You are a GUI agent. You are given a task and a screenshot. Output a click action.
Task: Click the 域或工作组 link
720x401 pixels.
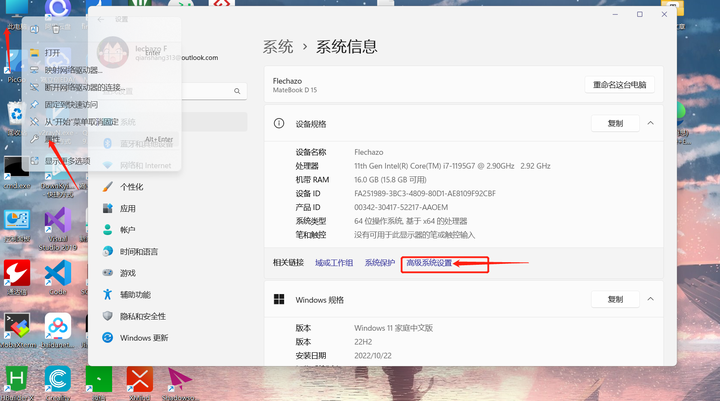(x=334, y=263)
